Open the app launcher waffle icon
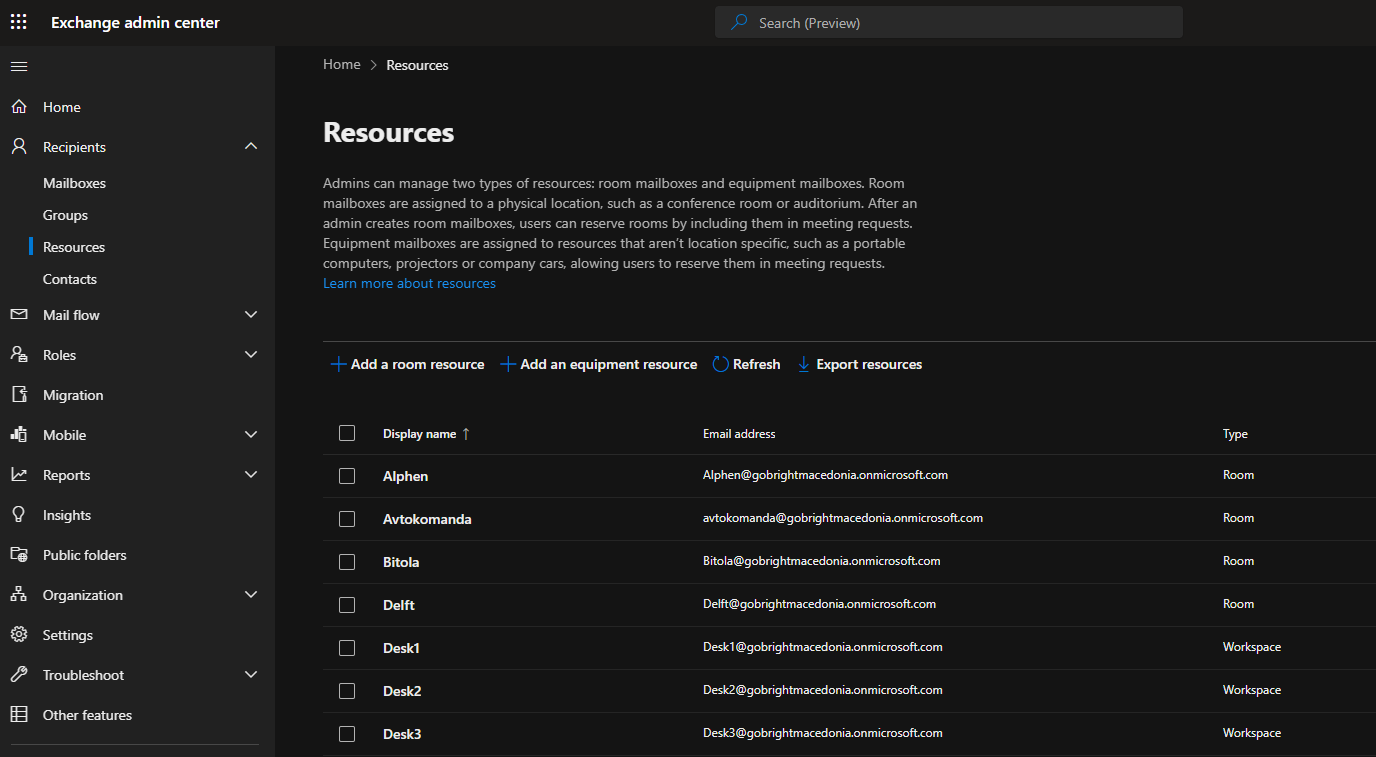Screen dimensions: 1376x757 tap(19, 22)
